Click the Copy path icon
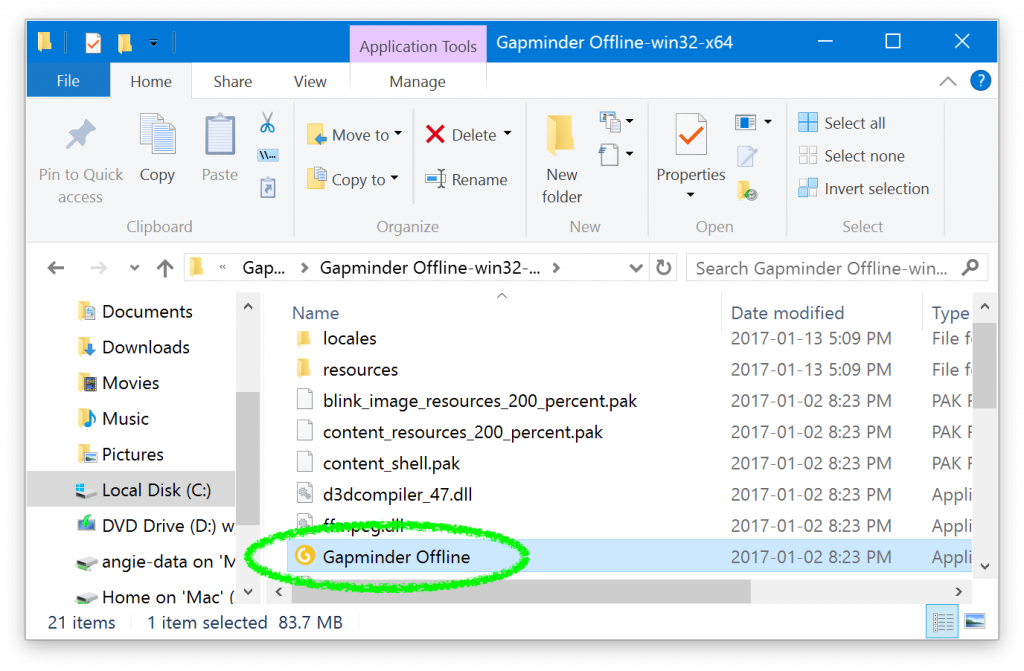This screenshot has height=671, width=1024. click(x=267, y=155)
